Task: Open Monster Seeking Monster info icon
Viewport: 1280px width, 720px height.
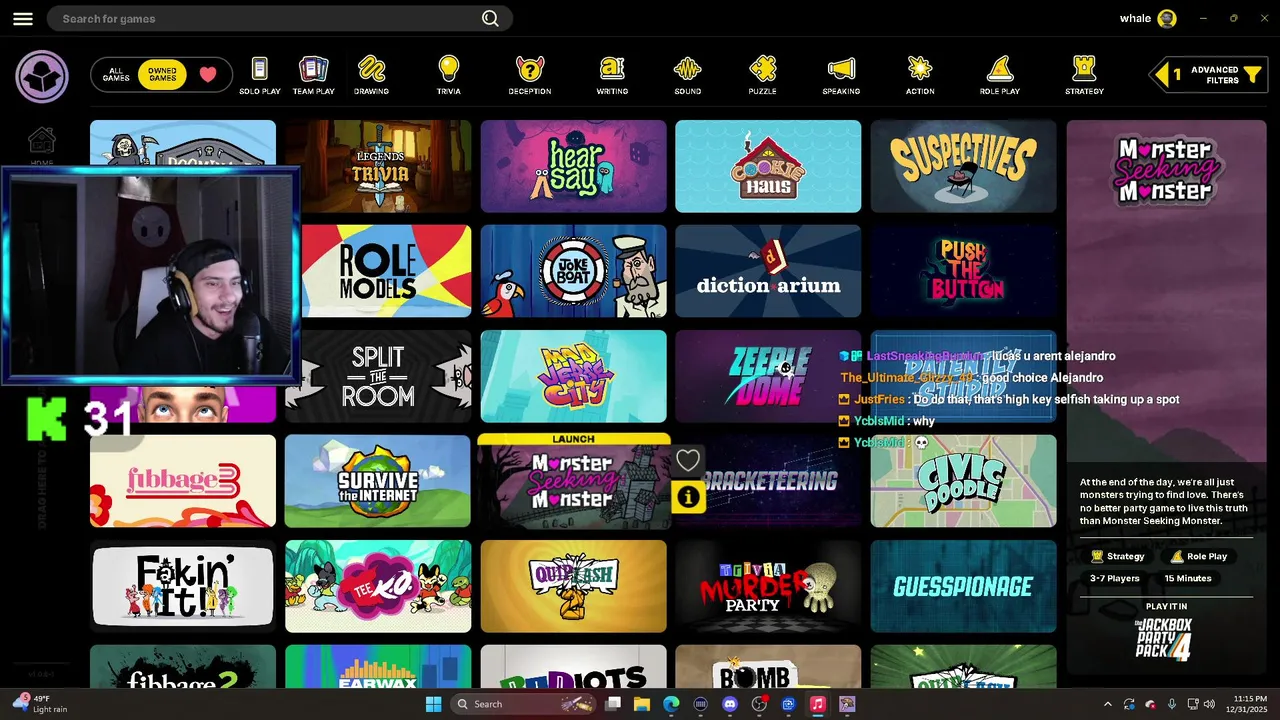Action: pos(688,496)
